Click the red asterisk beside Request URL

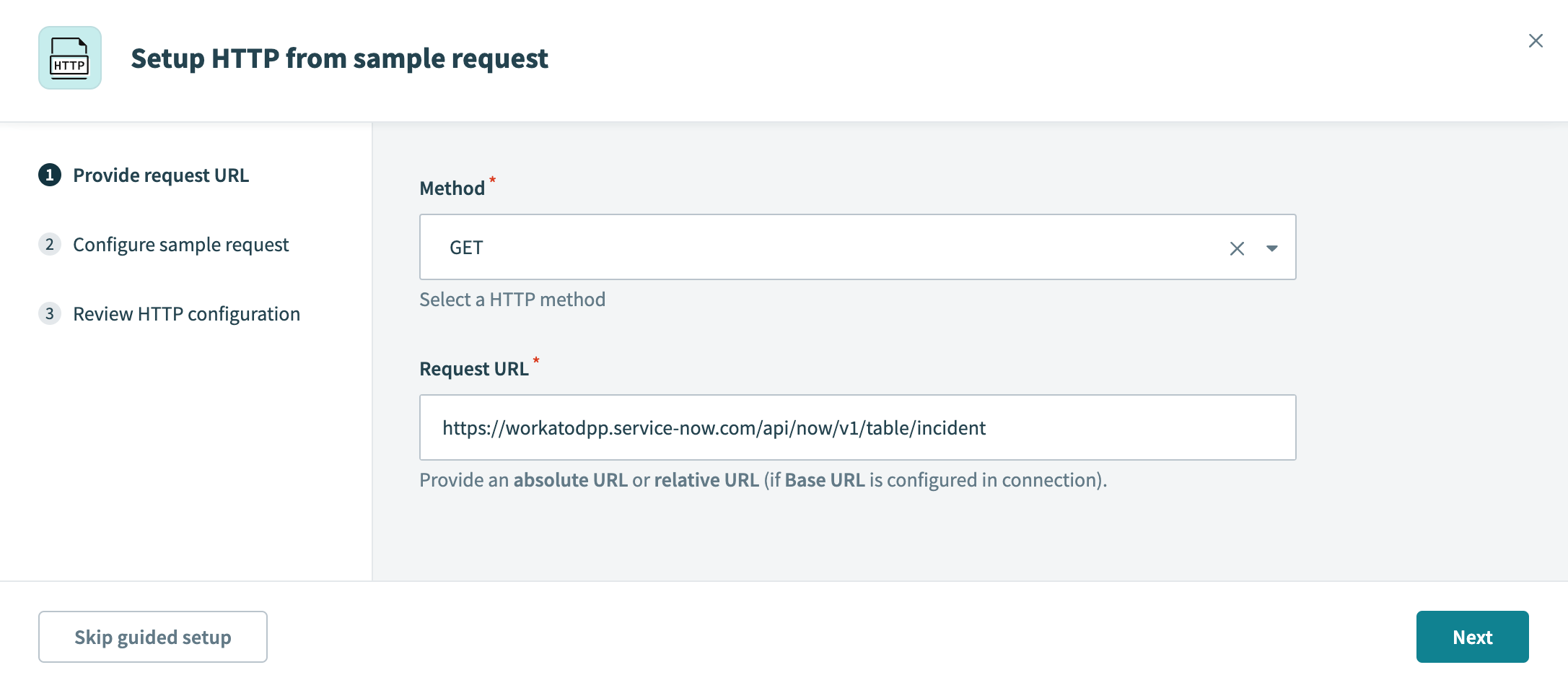click(x=537, y=362)
